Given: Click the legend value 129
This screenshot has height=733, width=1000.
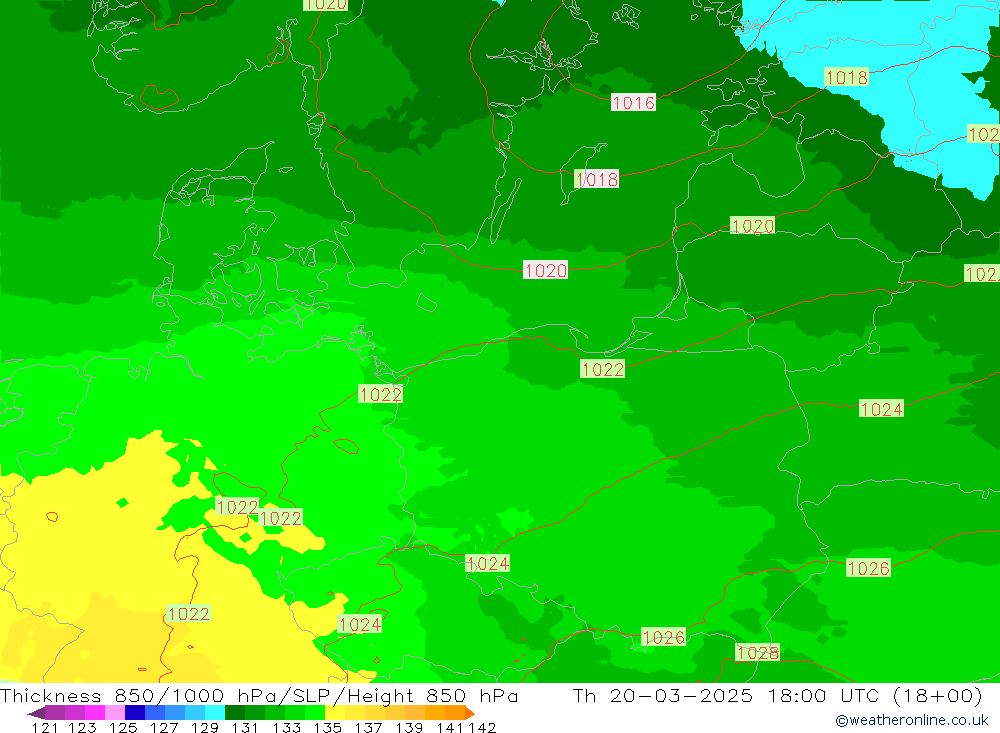Looking at the screenshot, I should (204, 727).
